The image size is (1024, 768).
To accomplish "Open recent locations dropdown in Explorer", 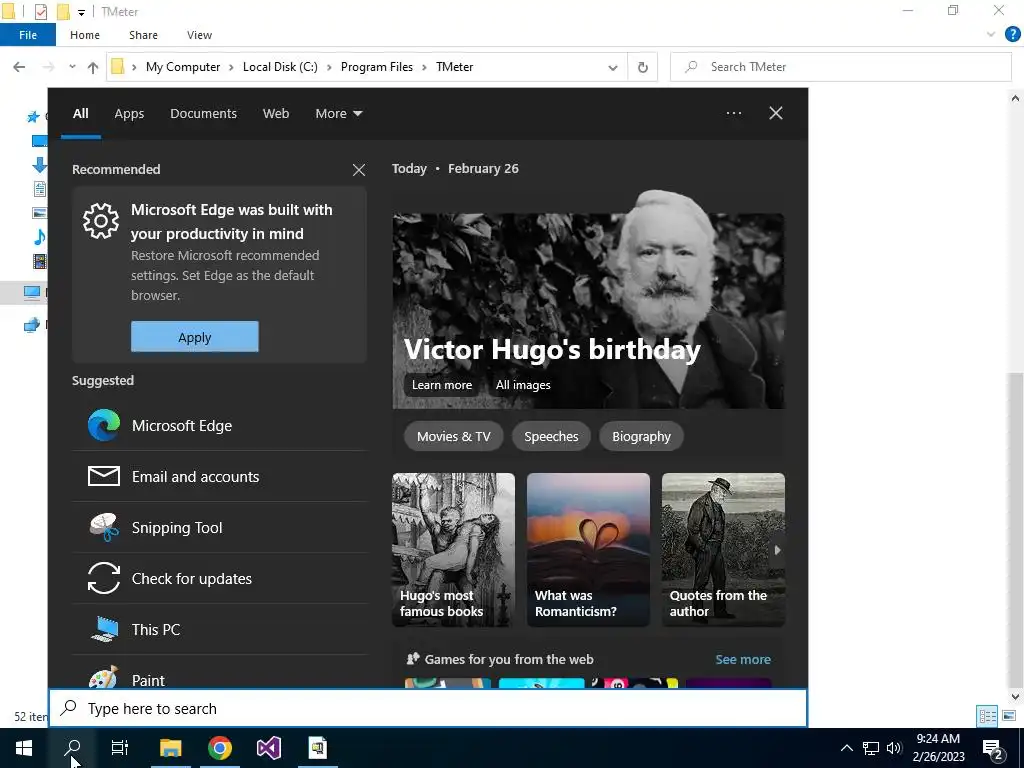I will tap(72, 67).
